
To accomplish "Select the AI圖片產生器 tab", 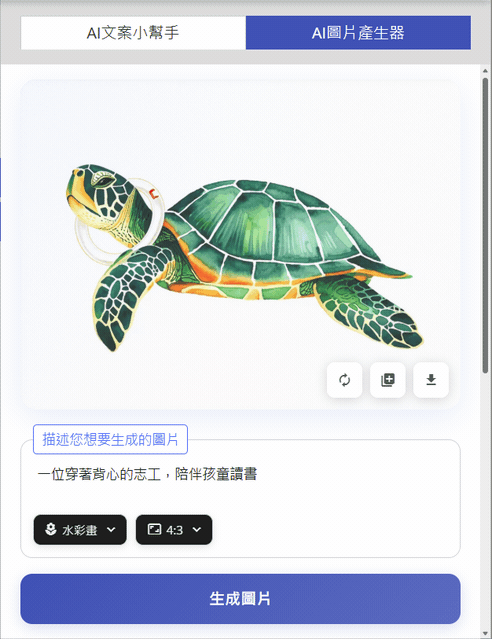I will point(358,33).
